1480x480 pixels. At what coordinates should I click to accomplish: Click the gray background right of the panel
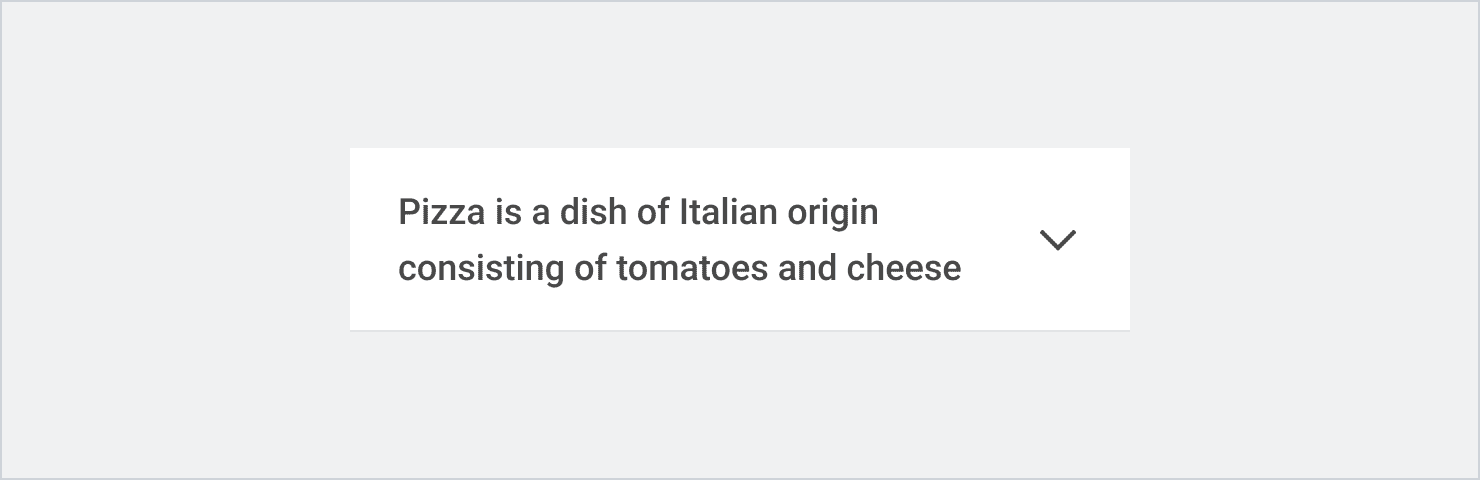(1305, 240)
